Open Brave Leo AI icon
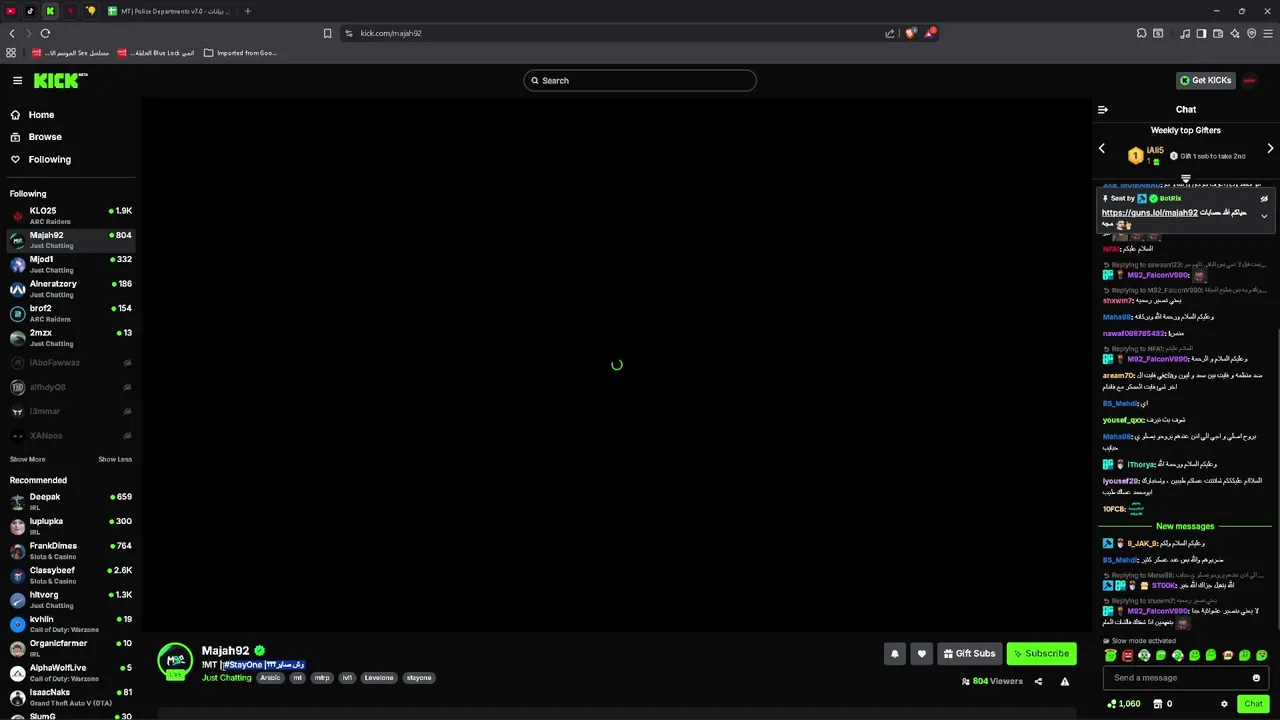Viewport: 1280px width, 720px height. click(1235, 33)
